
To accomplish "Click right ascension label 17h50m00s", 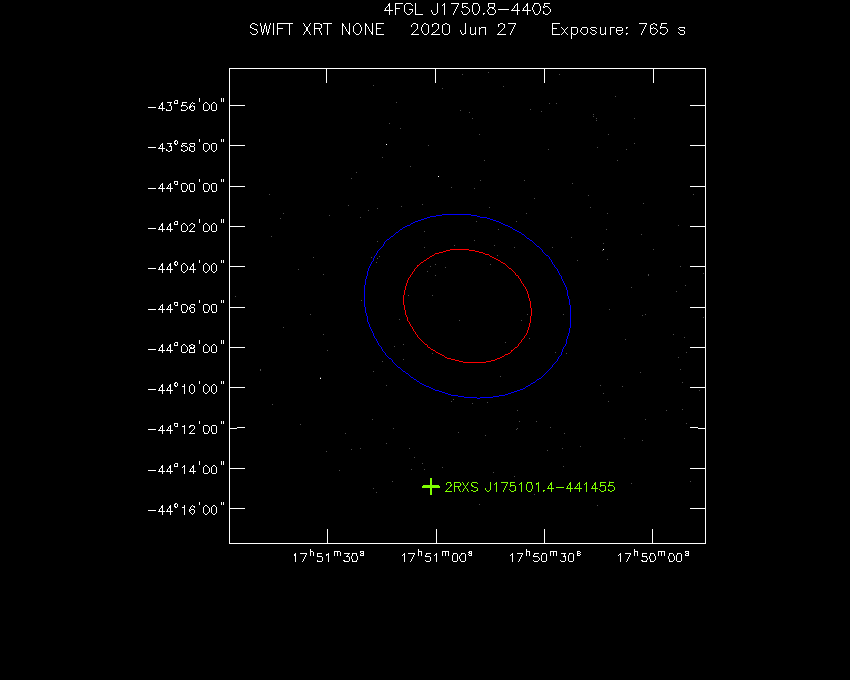I will click(x=653, y=557).
